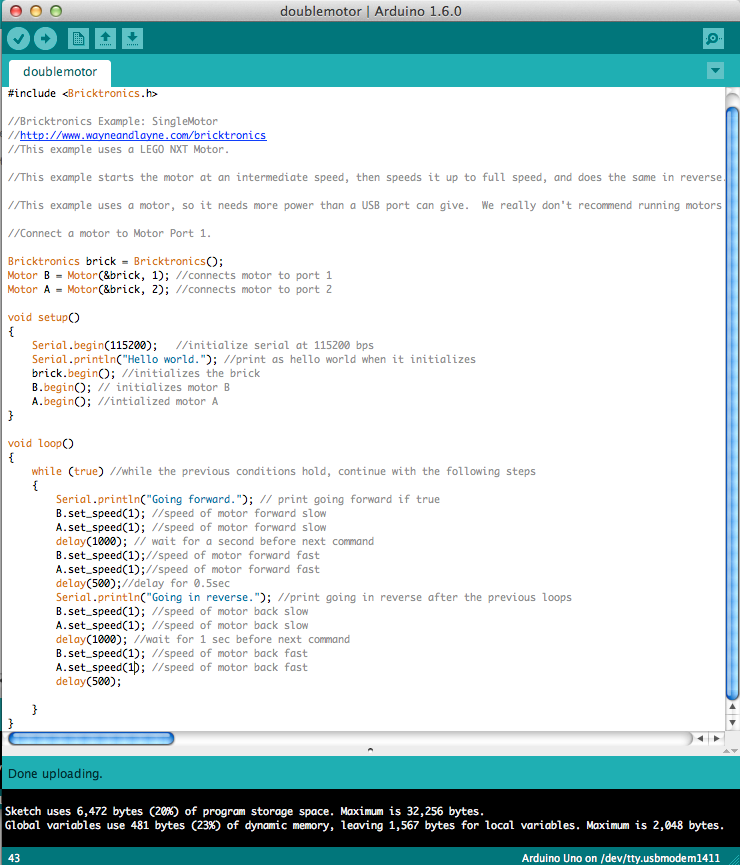Screen dimensions: 740x865
Task: Click the 'Done uploading.' status message
Action: (x=55, y=773)
